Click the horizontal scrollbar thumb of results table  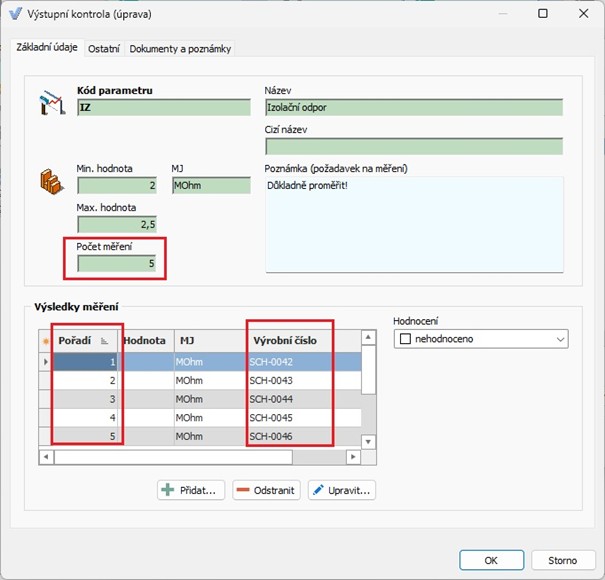point(173,457)
